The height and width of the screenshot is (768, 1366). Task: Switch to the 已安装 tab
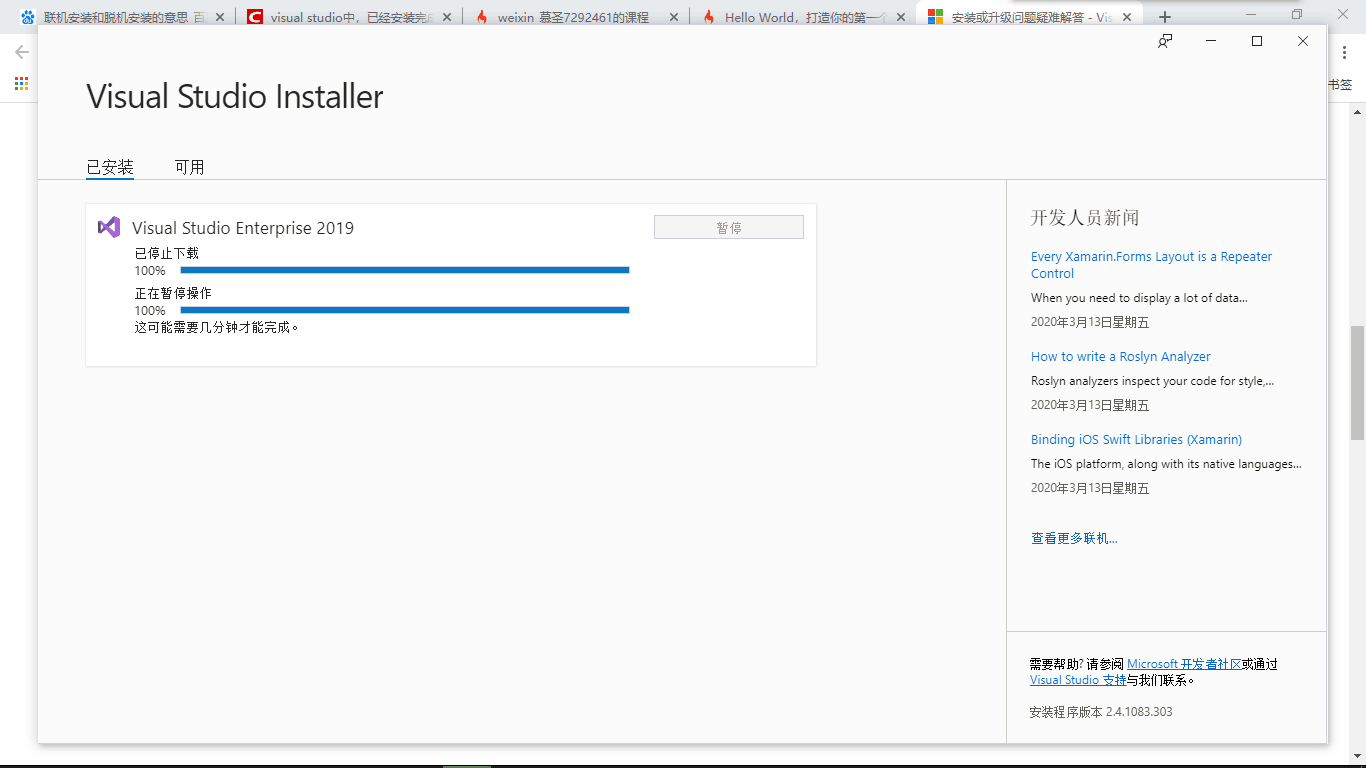(x=110, y=167)
